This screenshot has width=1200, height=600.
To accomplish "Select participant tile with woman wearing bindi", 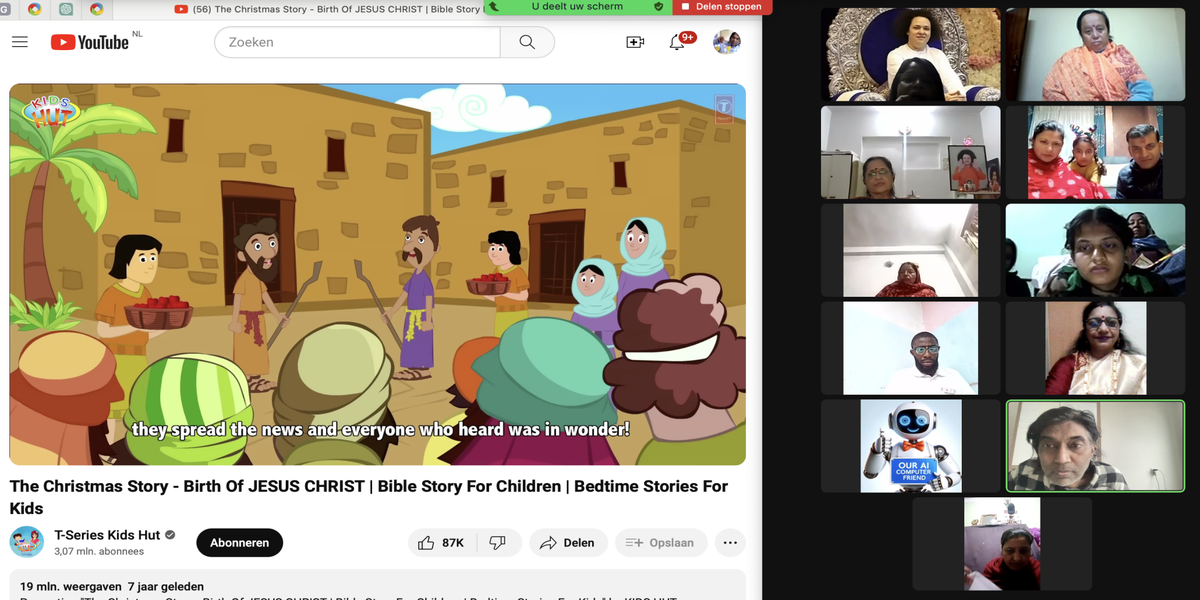I will click(x=1095, y=348).
